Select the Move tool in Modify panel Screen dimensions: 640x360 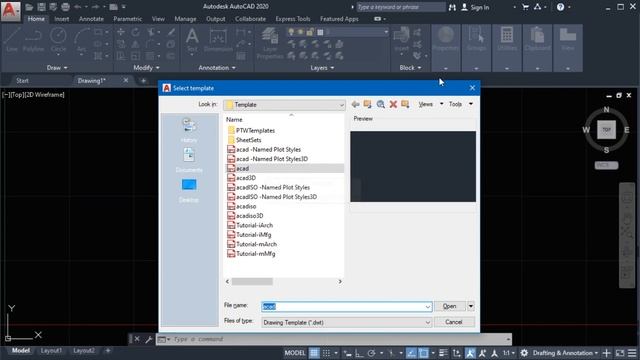121,32
